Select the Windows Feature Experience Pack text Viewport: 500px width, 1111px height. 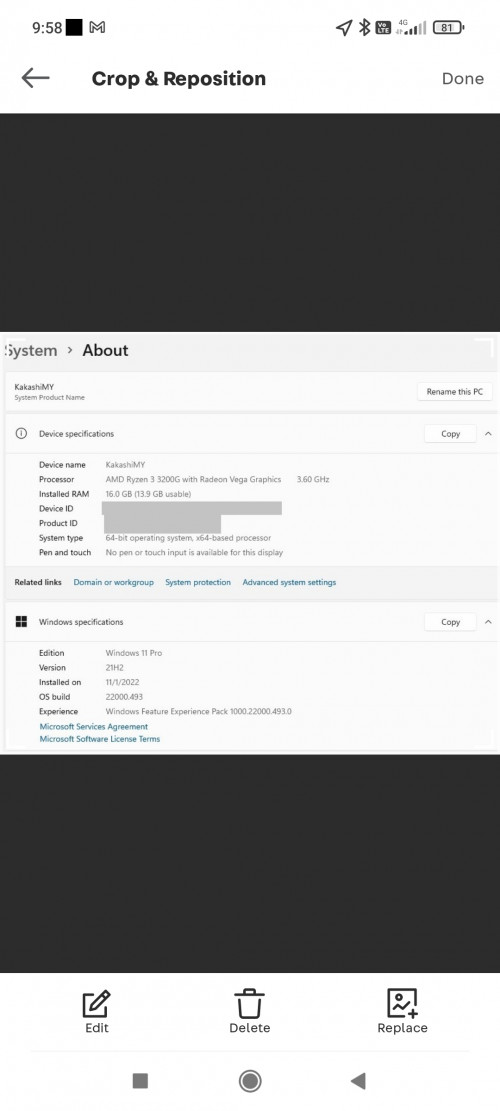(198, 711)
